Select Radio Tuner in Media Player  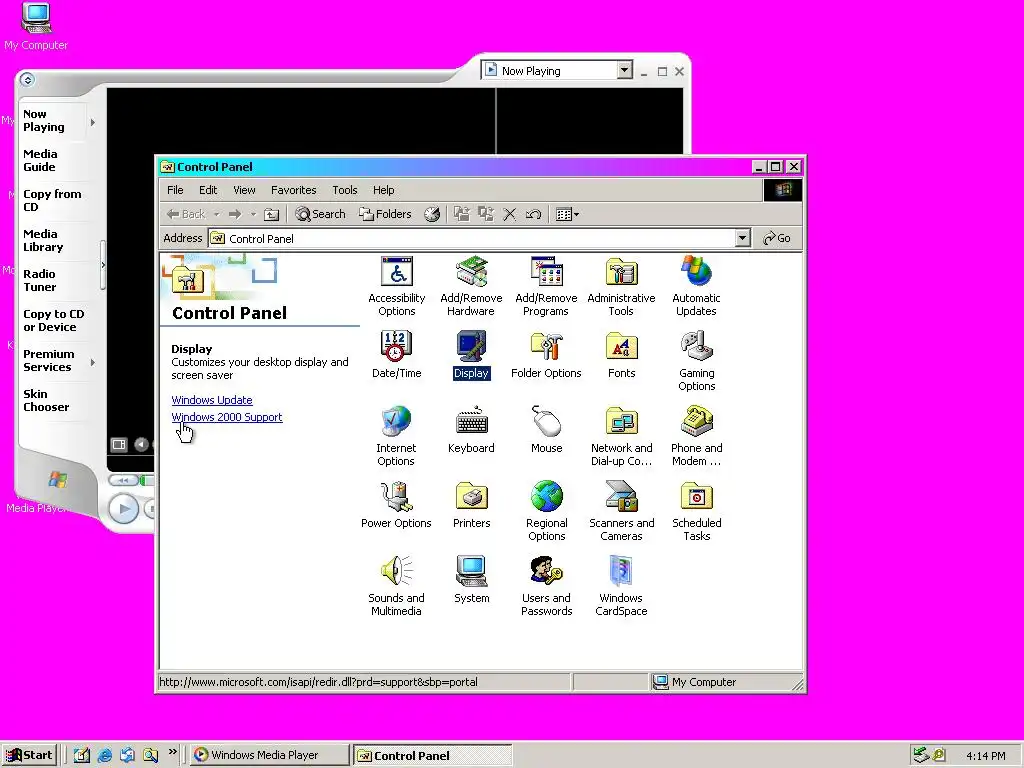coord(40,280)
